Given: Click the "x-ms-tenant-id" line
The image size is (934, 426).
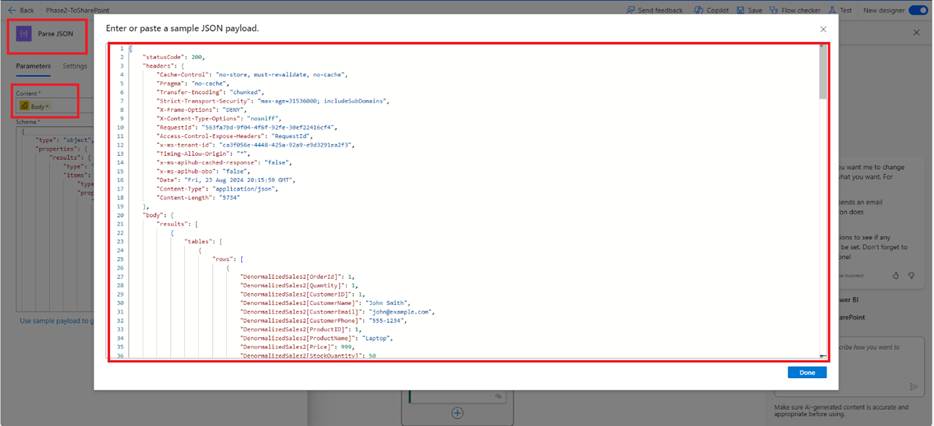Looking at the screenshot, I should pos(255,145).
